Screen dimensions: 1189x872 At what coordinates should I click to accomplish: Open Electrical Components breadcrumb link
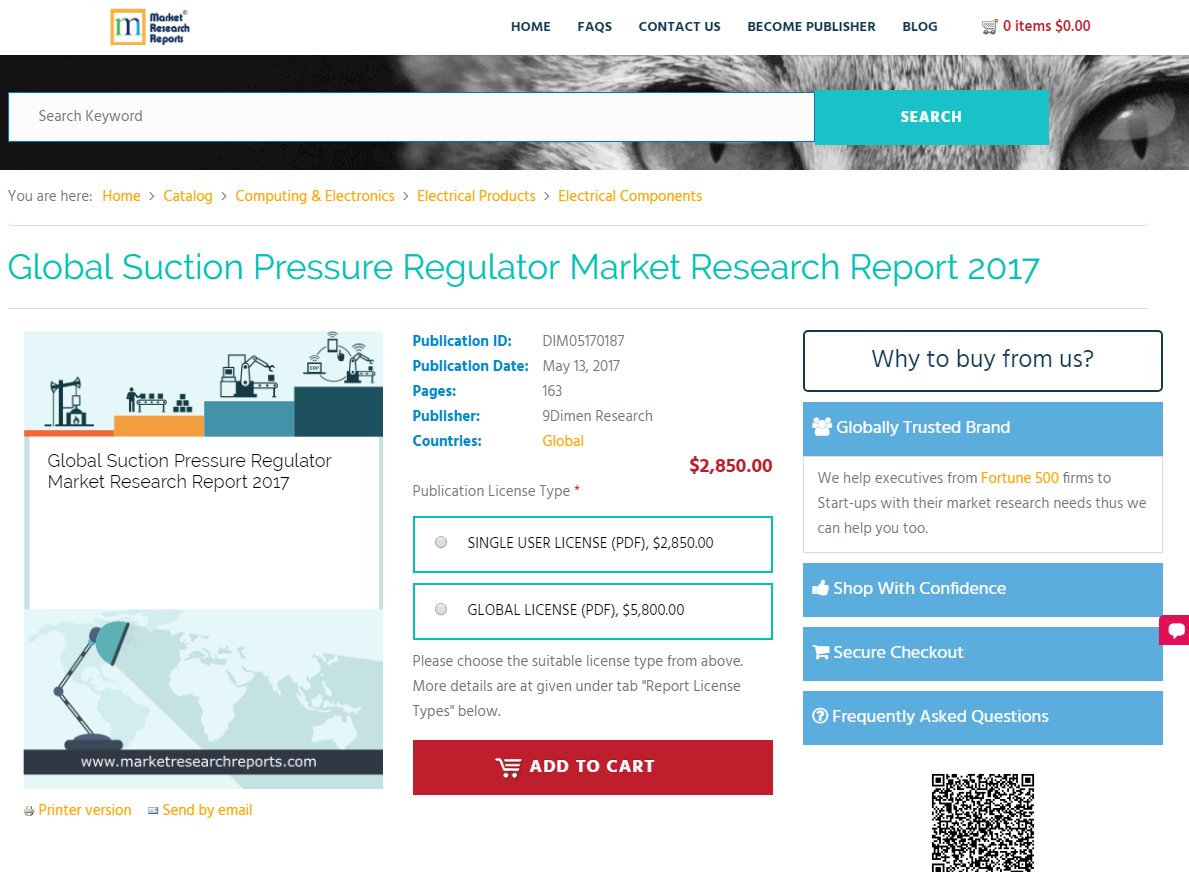[630, 196]
